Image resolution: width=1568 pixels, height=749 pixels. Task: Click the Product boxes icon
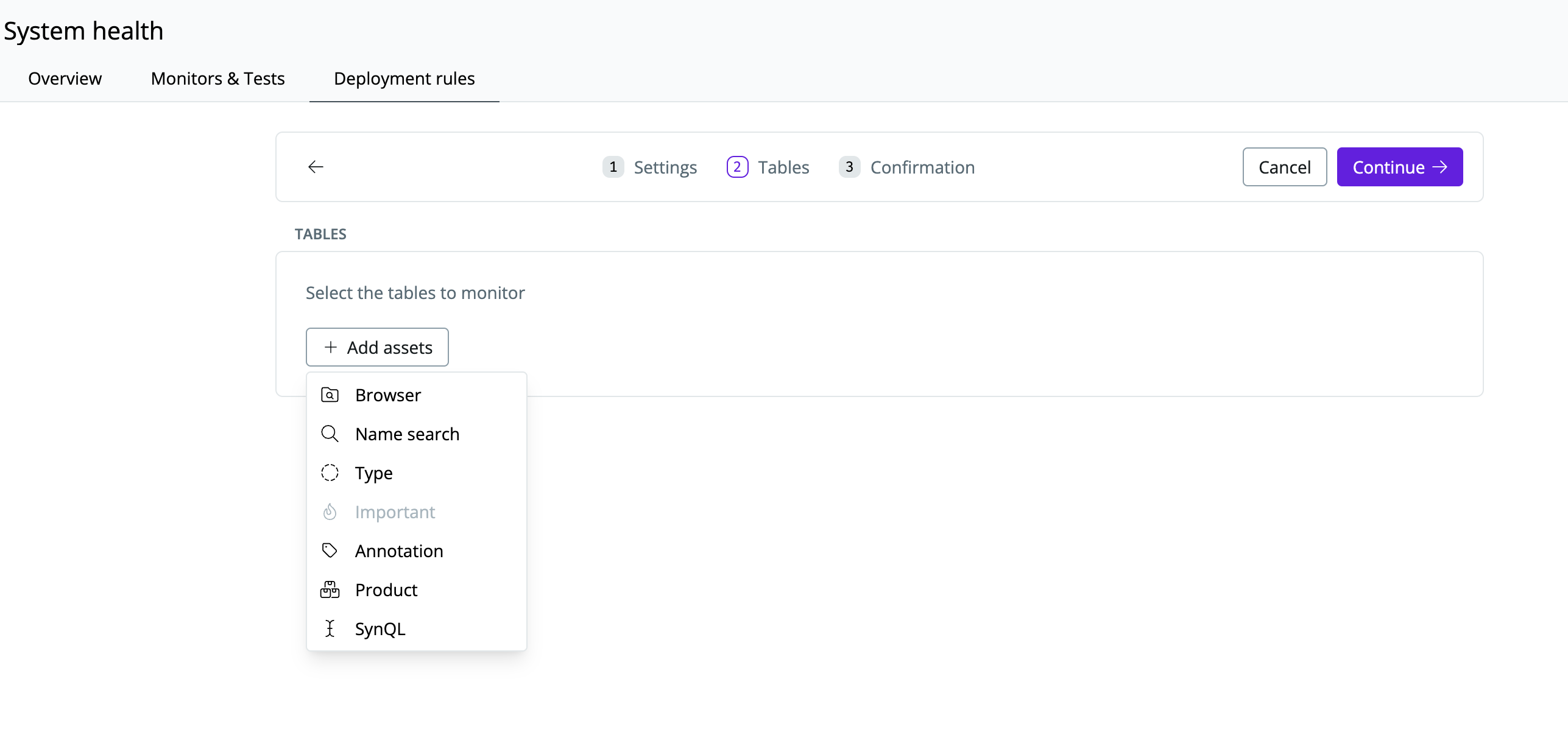[330, 590]
